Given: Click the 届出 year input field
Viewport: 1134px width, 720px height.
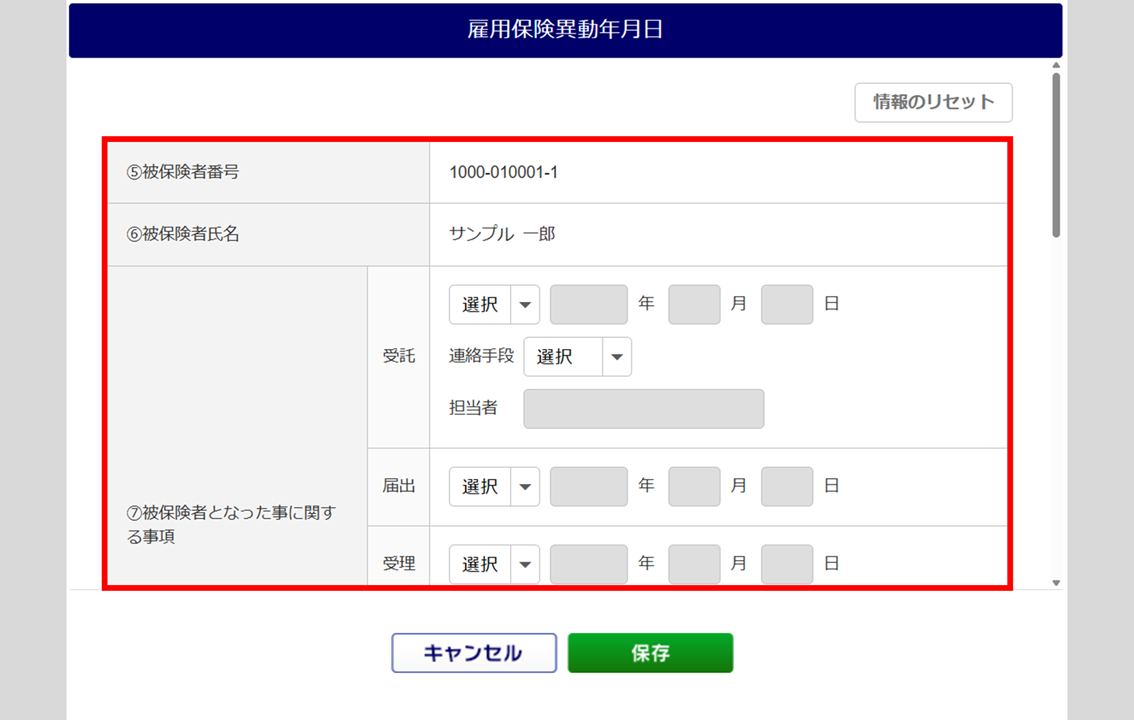Looking at the screenshot, I should tap(588, 487).
